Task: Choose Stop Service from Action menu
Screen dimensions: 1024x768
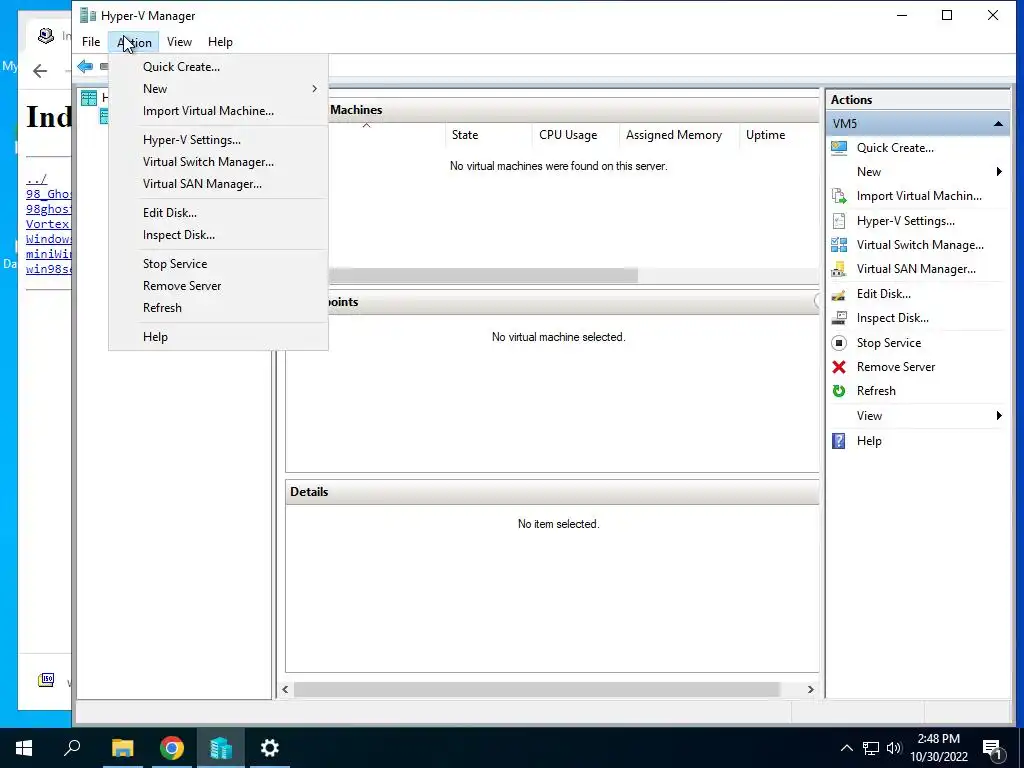Action: [x=218, y=264]
